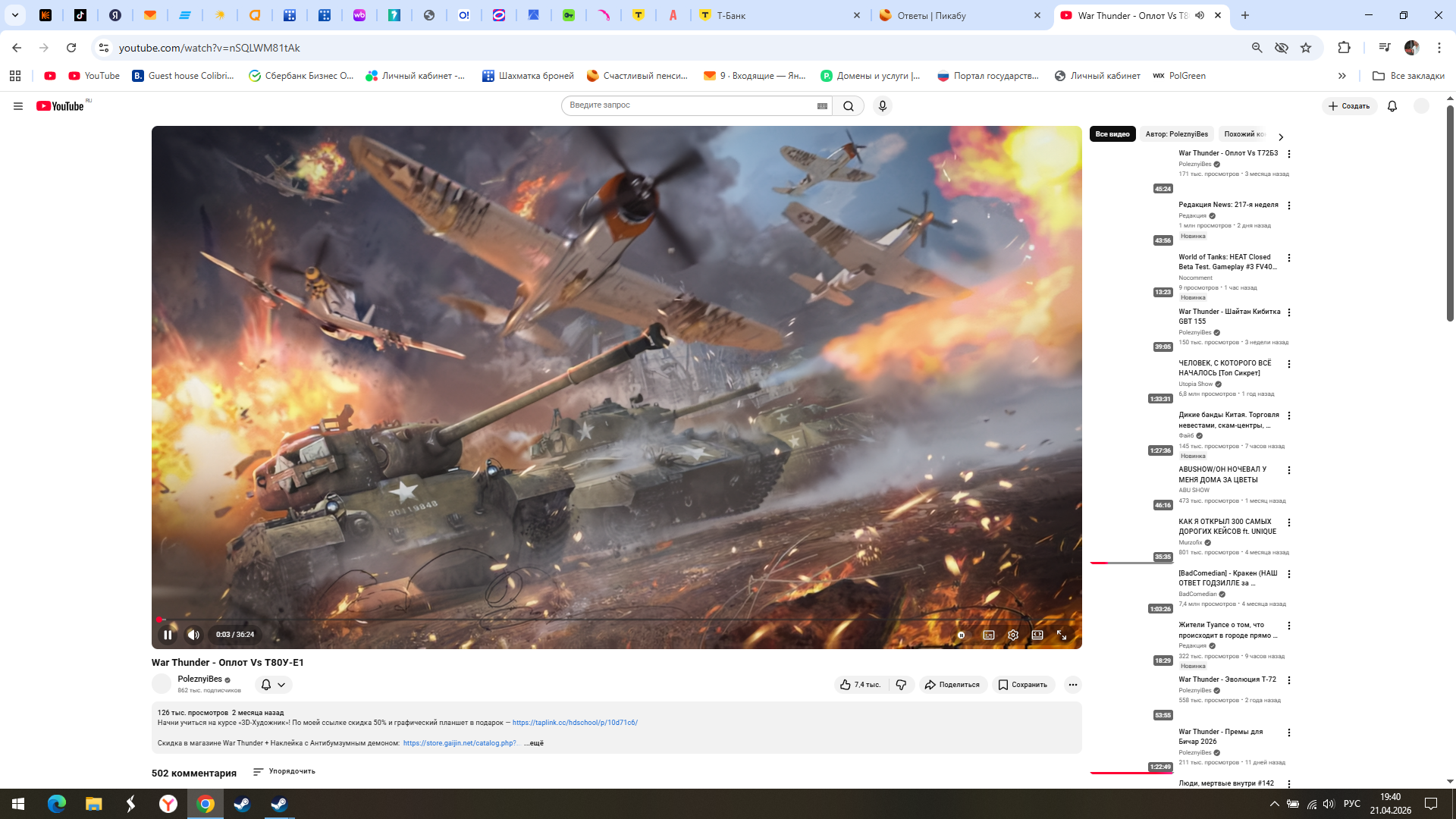Open the Guest house Colibri bookmark
Image resolution: width=1456 pixels, height=819 pixels.
(183, 76)
